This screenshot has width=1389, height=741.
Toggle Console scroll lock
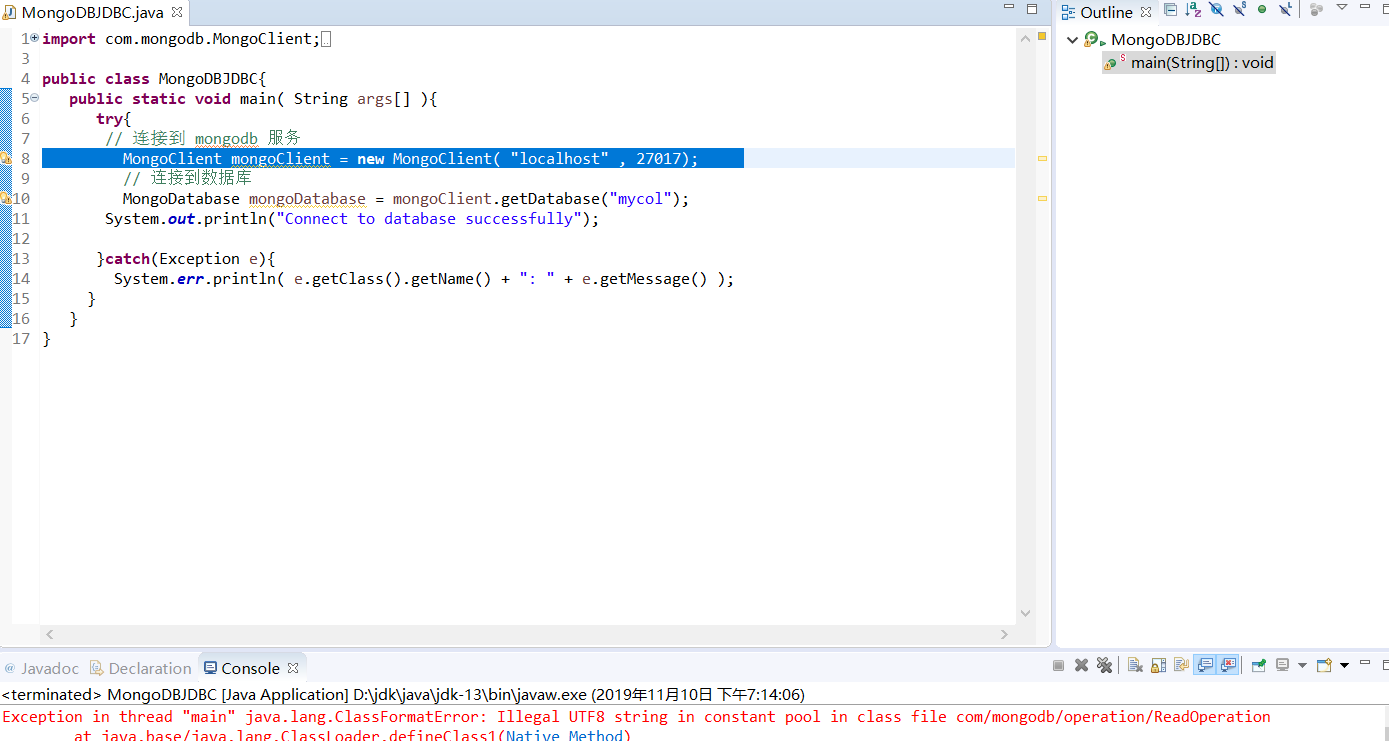click(x=1158, y=665)
